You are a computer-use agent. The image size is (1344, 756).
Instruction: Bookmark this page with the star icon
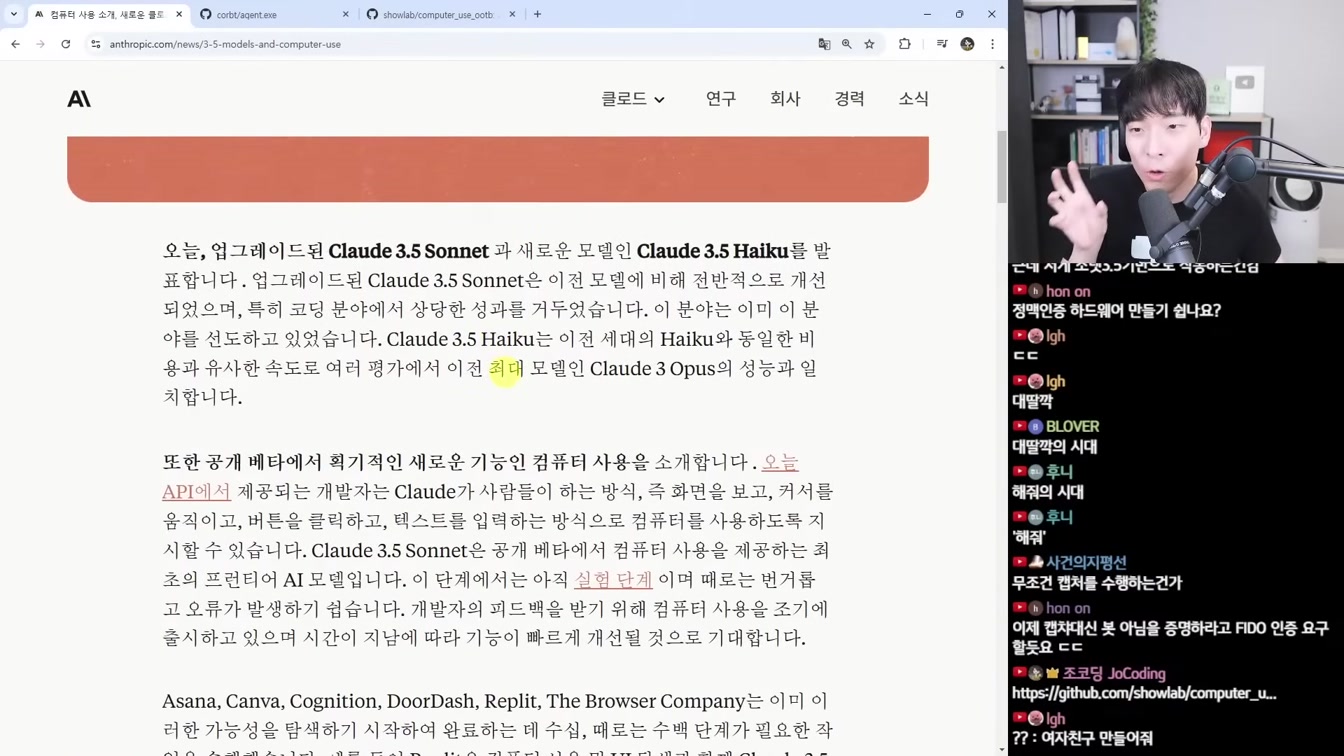tap(869, 44)
